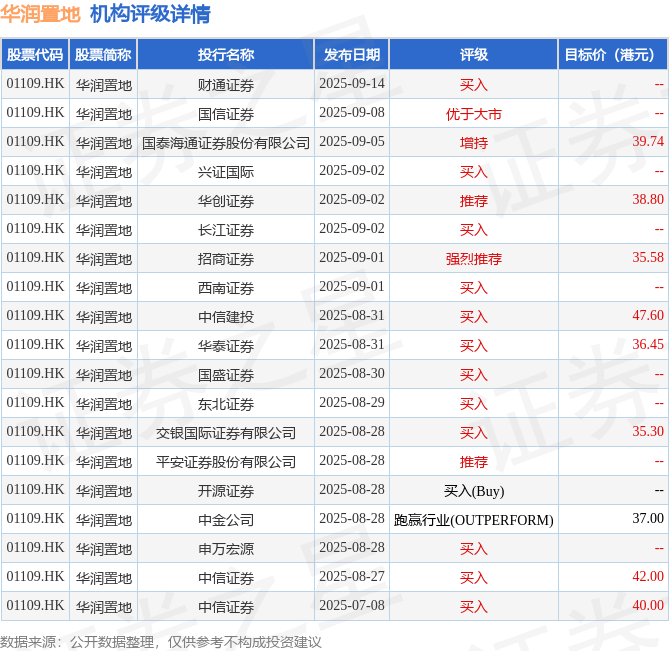Click 跑赢行业(OUTPERFORM) rating
The height and width of the screenshot is (651, 669).
(x=474, y=520)
